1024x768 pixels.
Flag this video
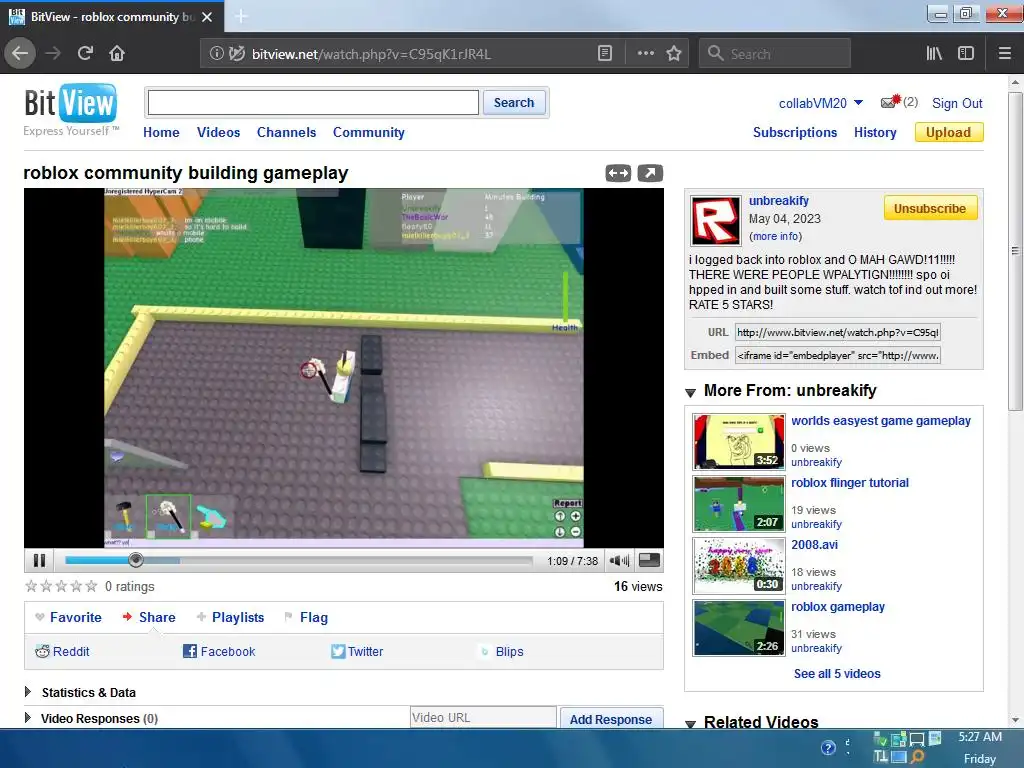[x=306, y=617]
